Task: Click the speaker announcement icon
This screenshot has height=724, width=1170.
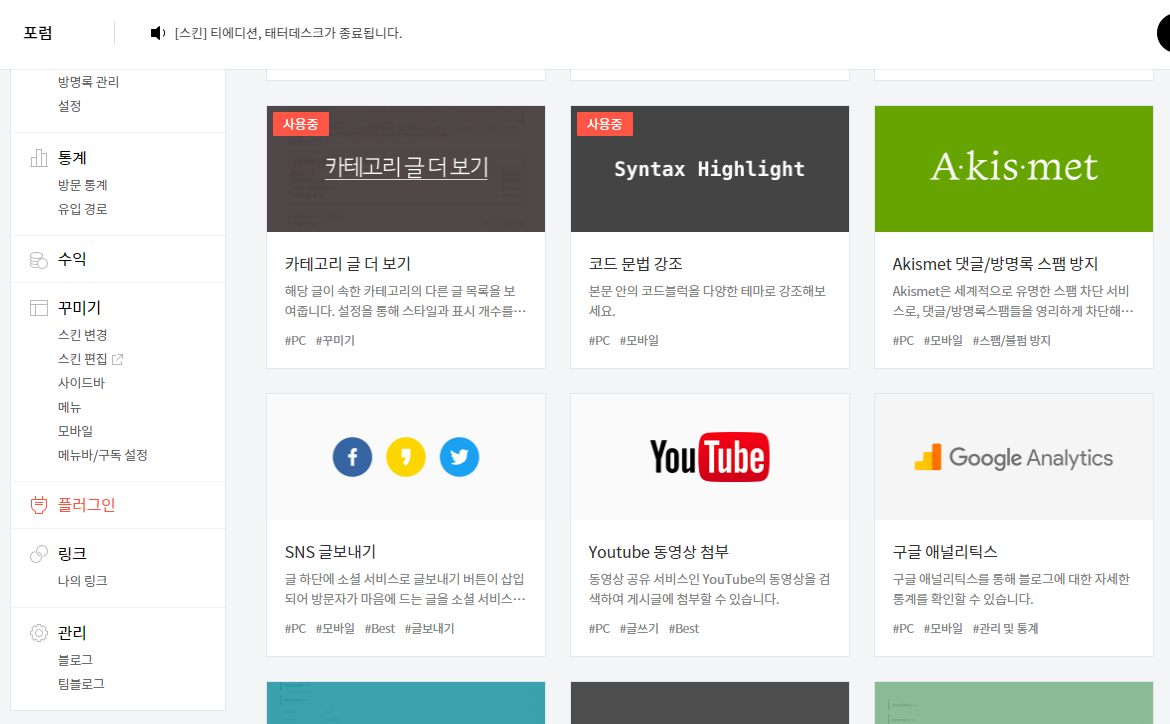Action: point(157,33)
